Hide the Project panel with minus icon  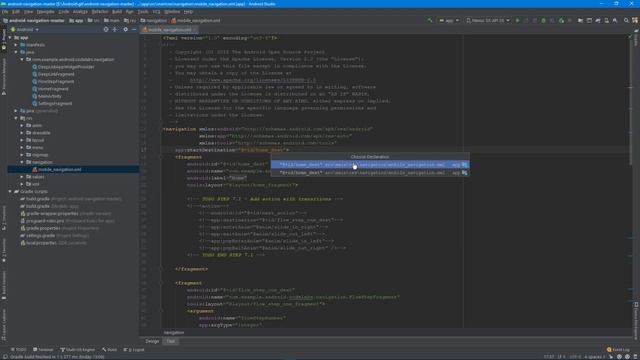(x=134, y=29)
